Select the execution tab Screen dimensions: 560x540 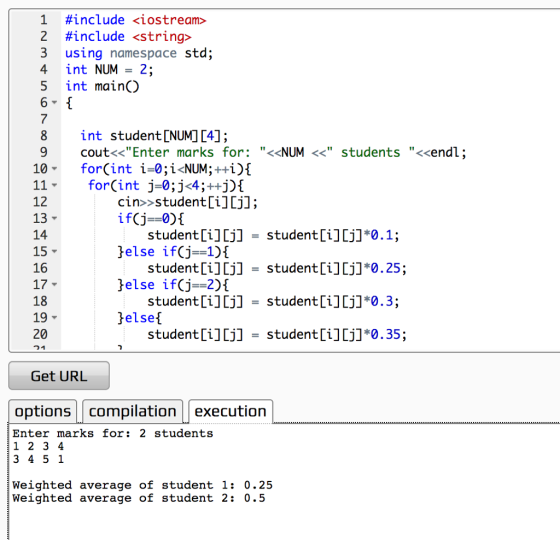click(x=230, y=411)
